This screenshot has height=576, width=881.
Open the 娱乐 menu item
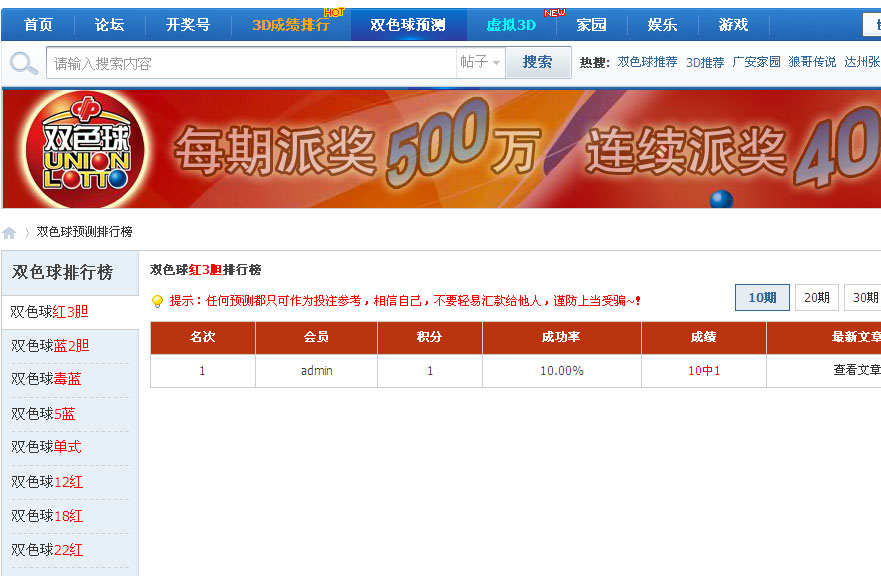click(x=662, y=25)
